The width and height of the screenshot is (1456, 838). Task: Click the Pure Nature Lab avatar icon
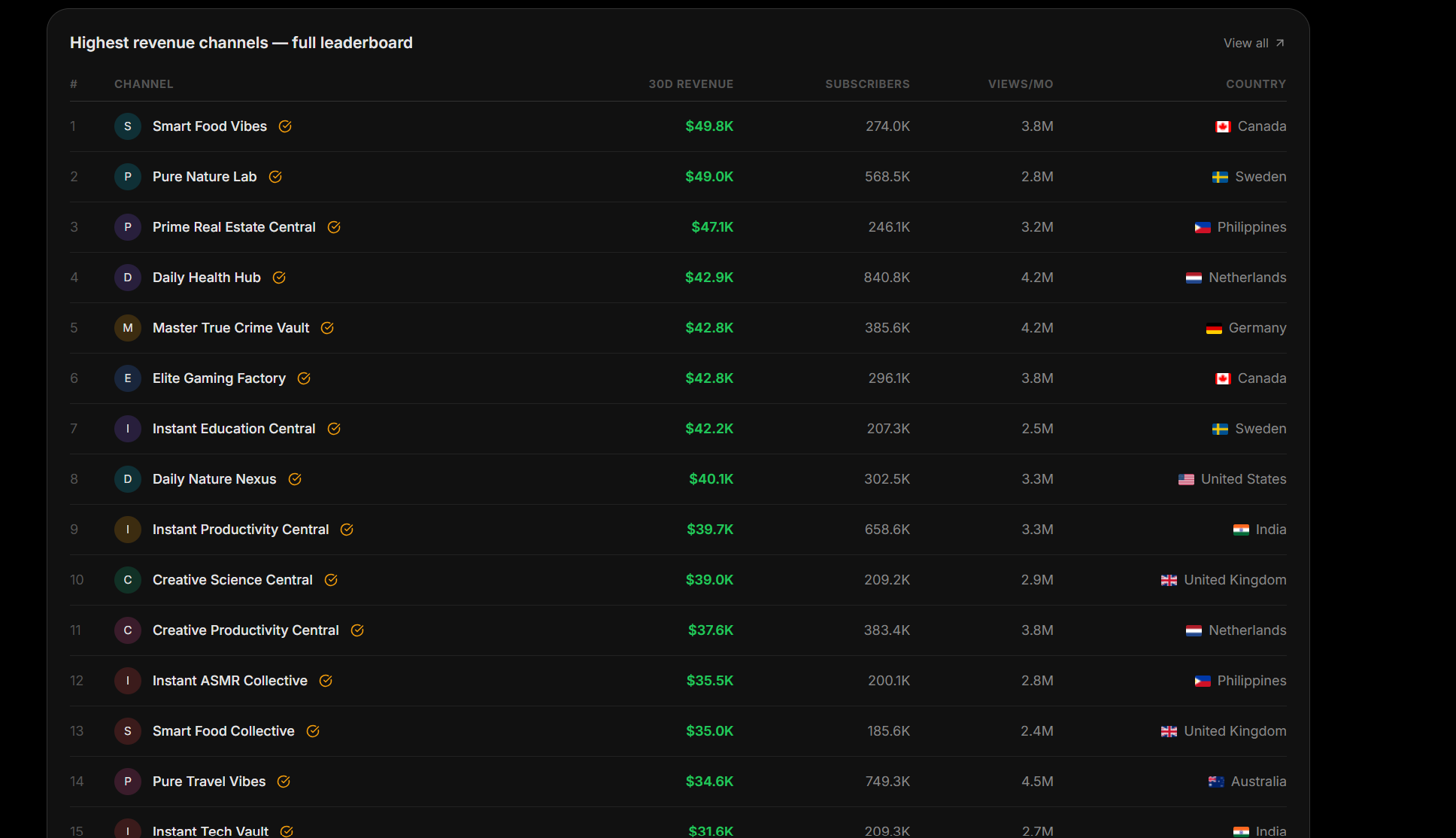pyautogui.click(x=128, y=177)
